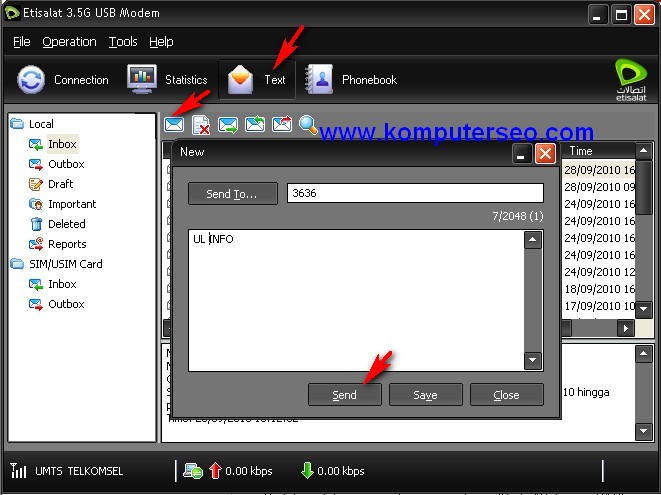Click the Send To... button

[x=233, y=194]
